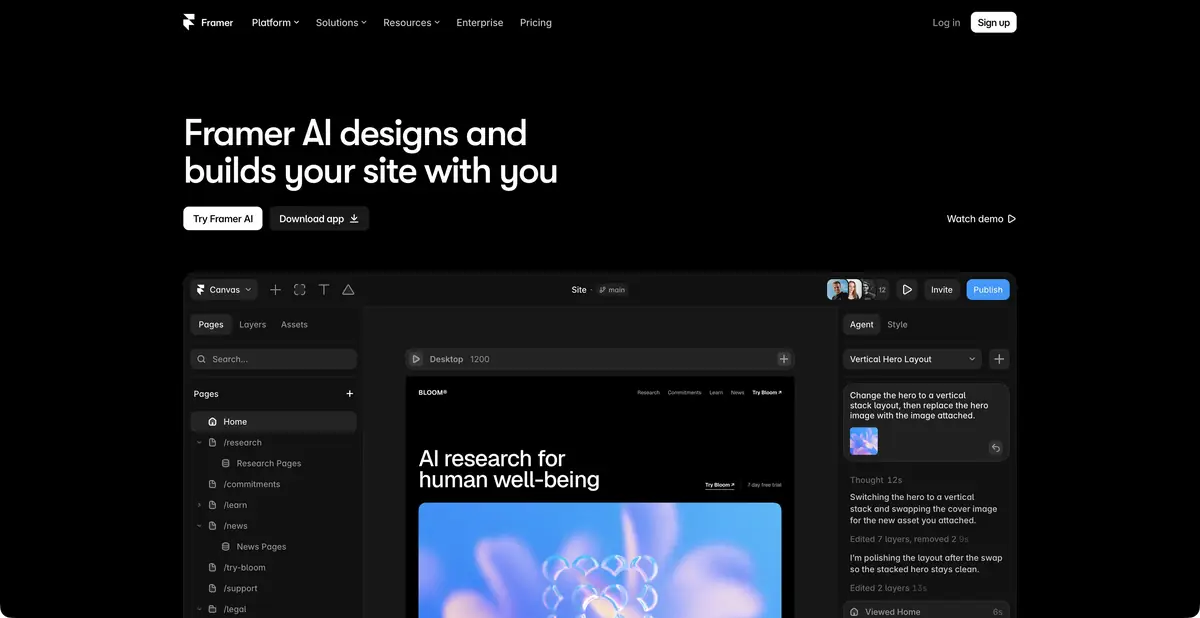Click the blue Publish button

pyautogui.click(x=988, y=290)
